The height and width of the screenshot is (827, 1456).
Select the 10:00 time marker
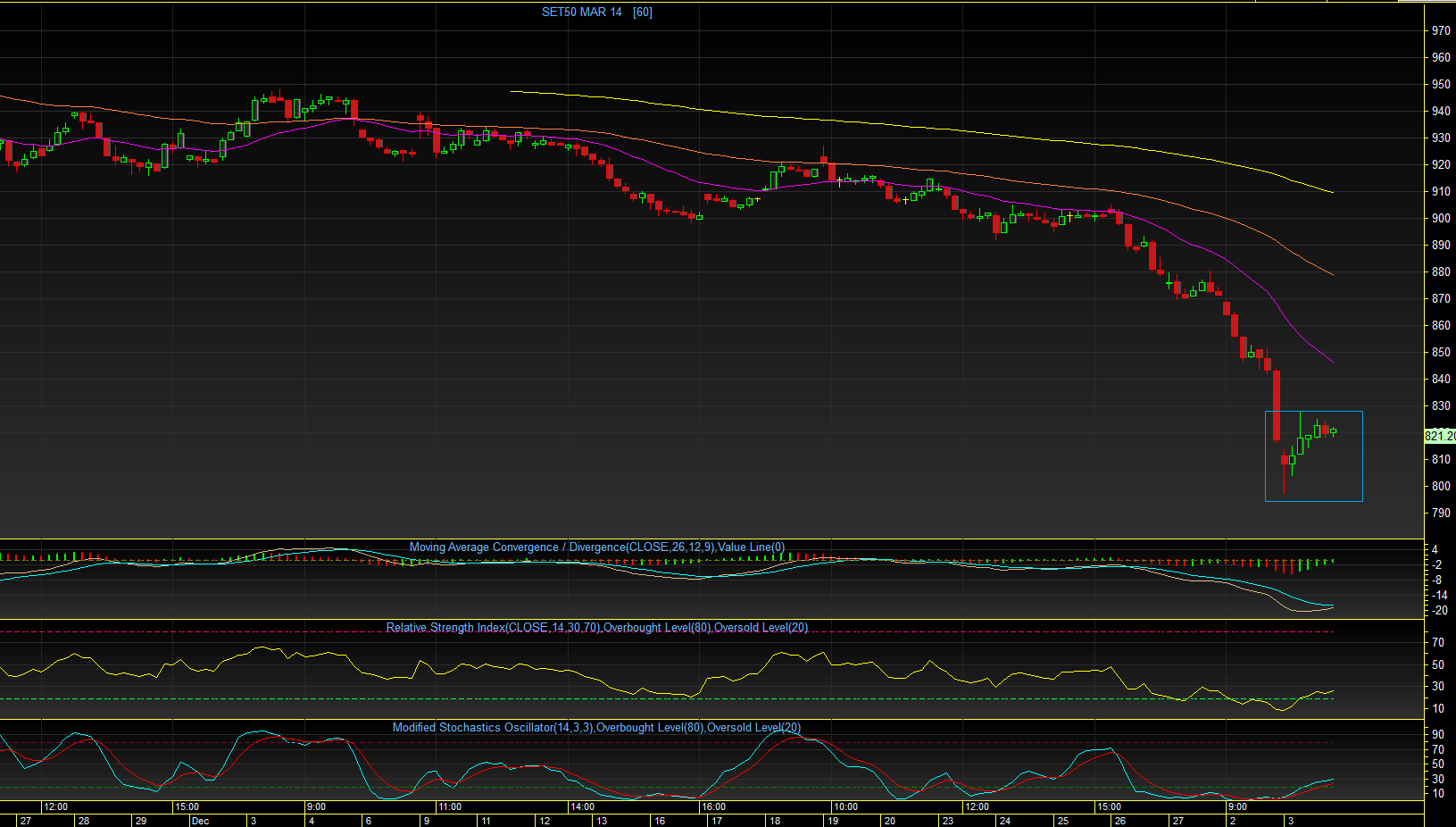tap(845, 806)
